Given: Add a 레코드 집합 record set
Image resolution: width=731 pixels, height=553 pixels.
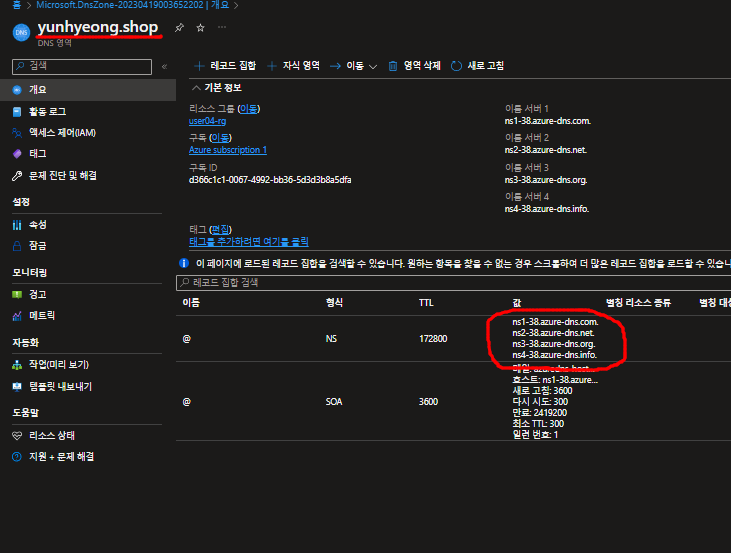Looking at the screenshot, I should pos(225,66).
